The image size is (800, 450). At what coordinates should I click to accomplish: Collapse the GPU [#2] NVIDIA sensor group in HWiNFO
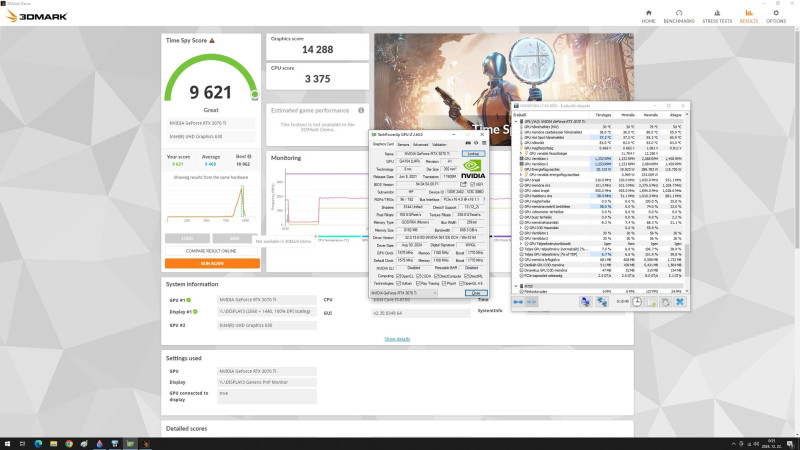click(x=515, y=121)
